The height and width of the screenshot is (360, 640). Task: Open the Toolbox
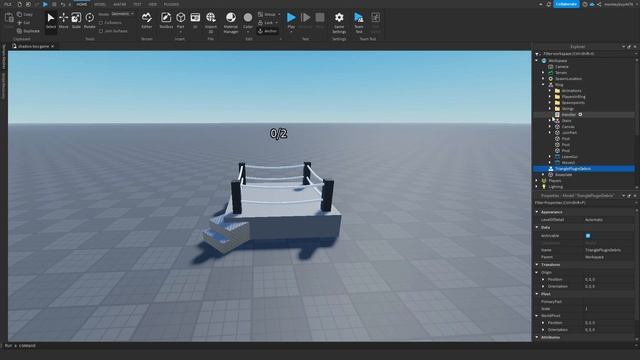pos(166,21)
